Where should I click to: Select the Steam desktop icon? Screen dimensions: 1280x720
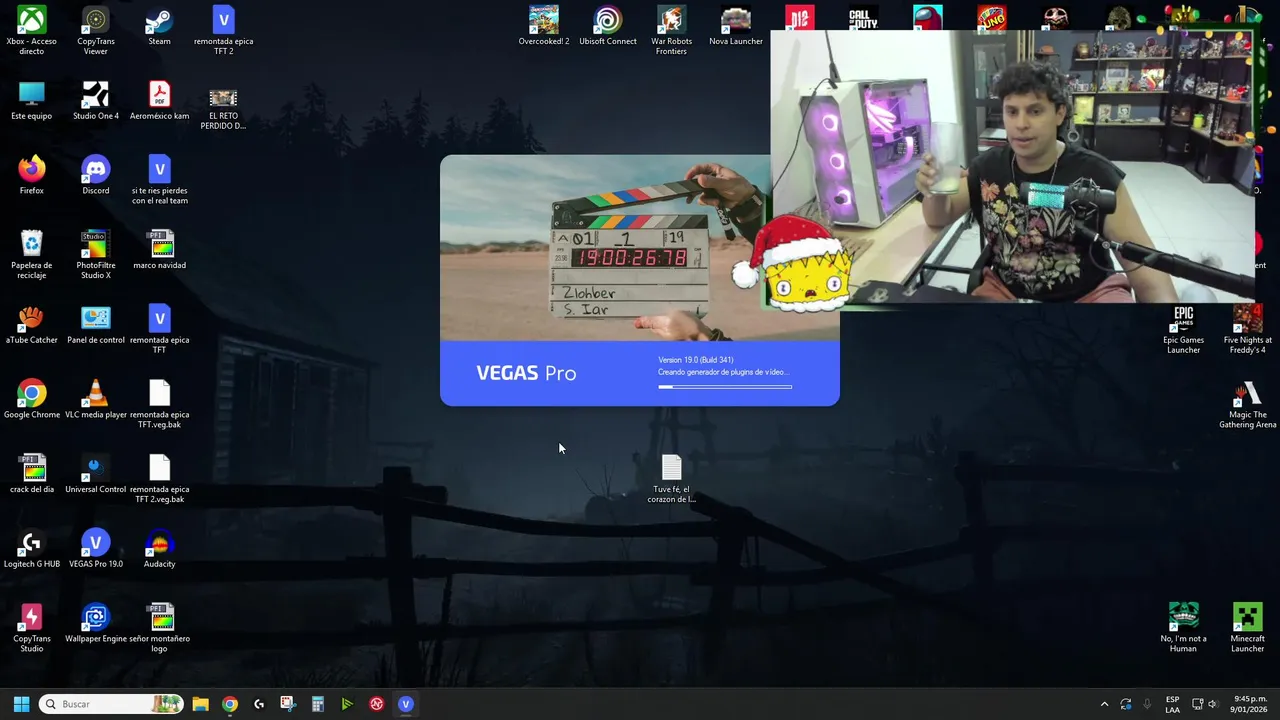(x=159, y=26)
